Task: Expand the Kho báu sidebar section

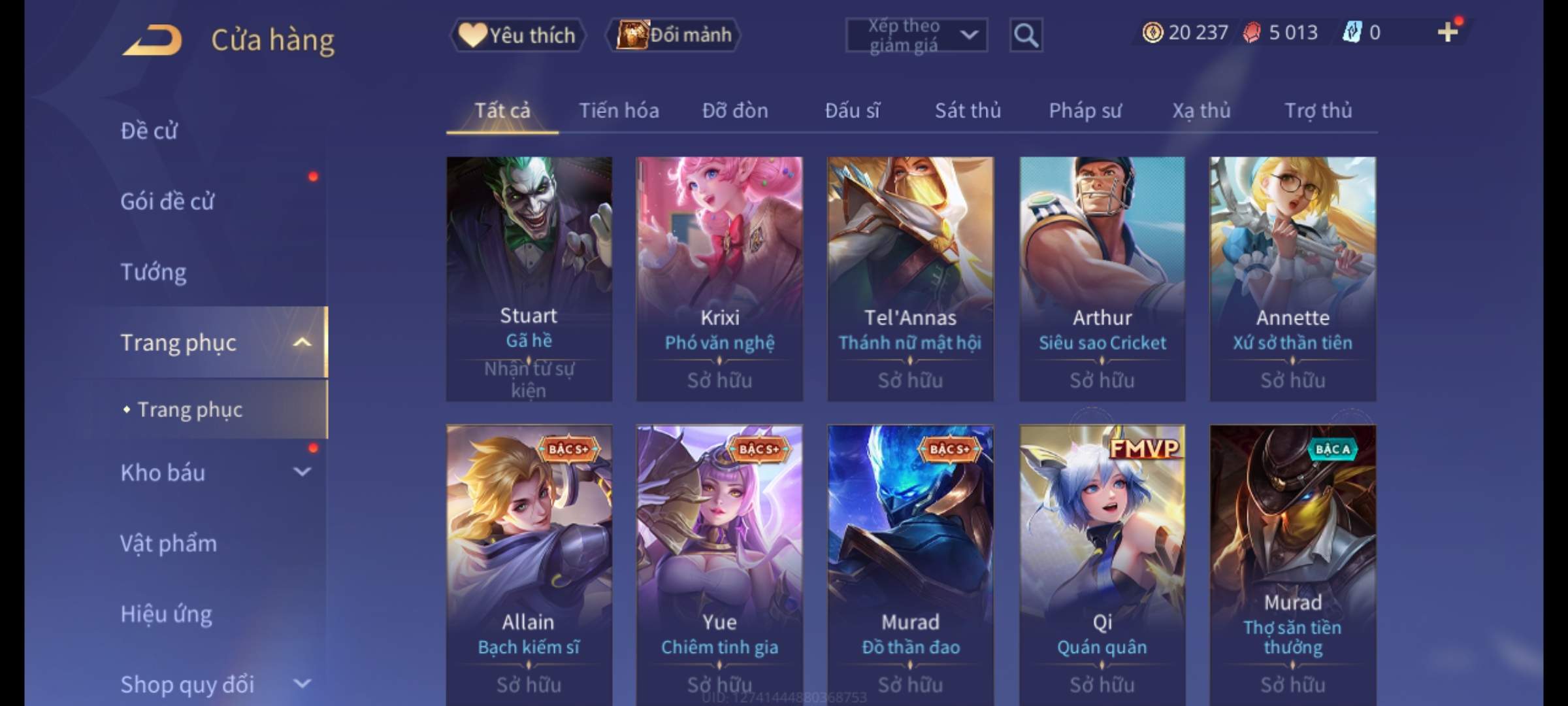Action: coord(302,471)
